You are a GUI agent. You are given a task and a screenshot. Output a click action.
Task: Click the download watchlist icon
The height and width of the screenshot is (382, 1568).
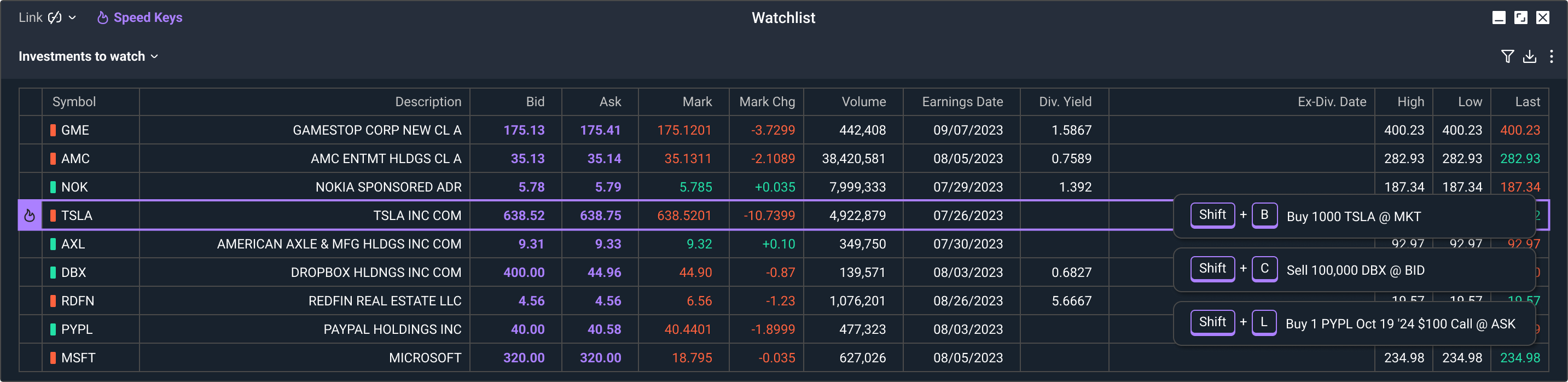(1529, 57)
